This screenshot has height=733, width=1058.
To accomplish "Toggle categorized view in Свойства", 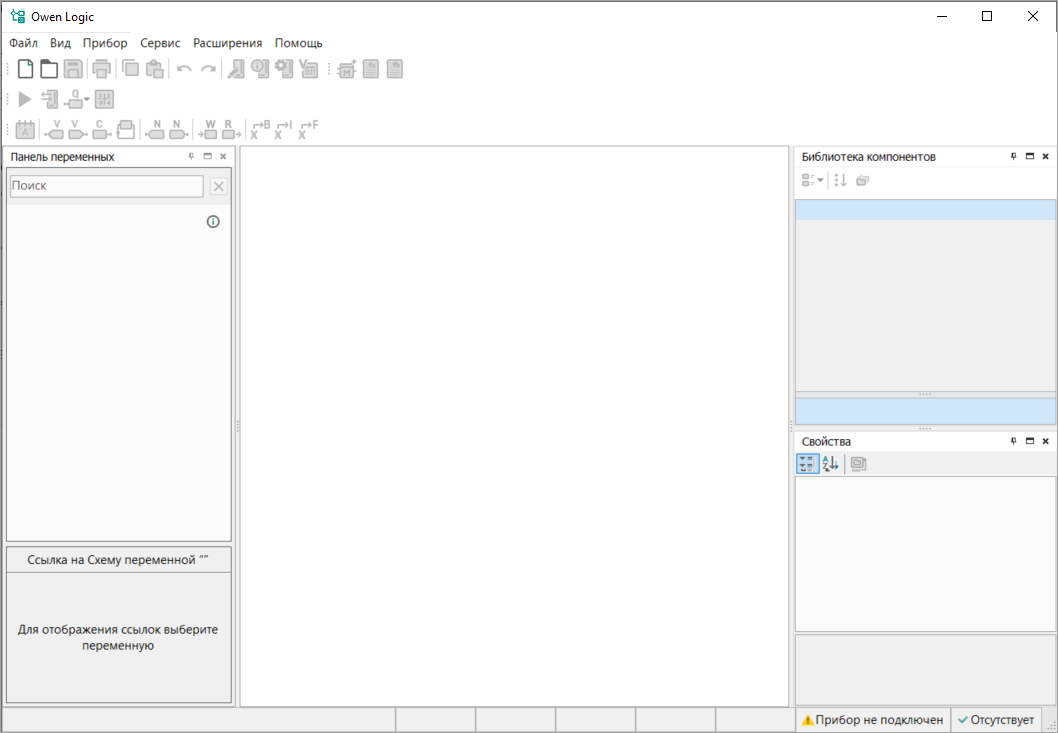I will click(808, 464).
